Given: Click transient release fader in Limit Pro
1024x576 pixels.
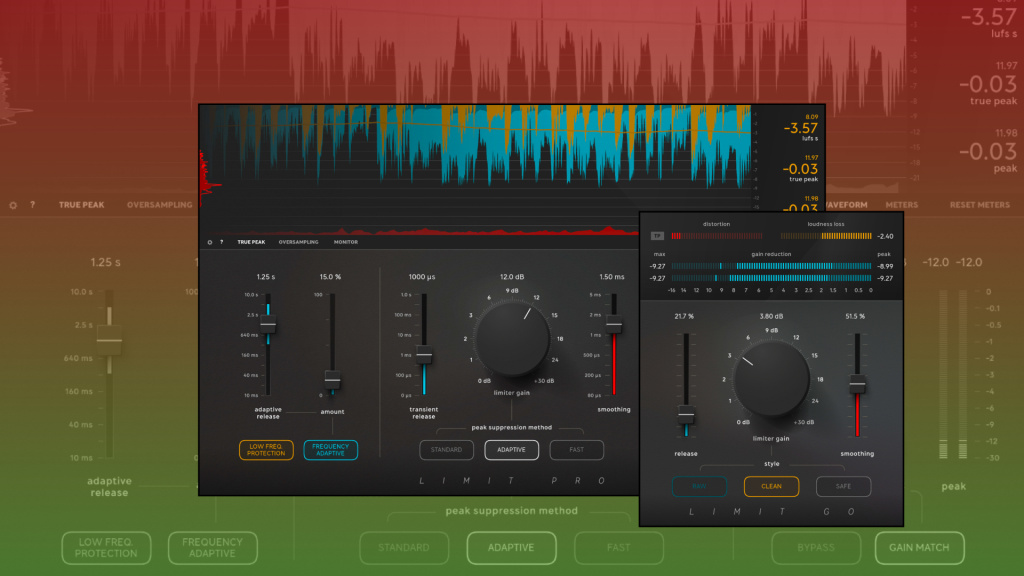Looking at the screenshot, I should tap(424, 355).
